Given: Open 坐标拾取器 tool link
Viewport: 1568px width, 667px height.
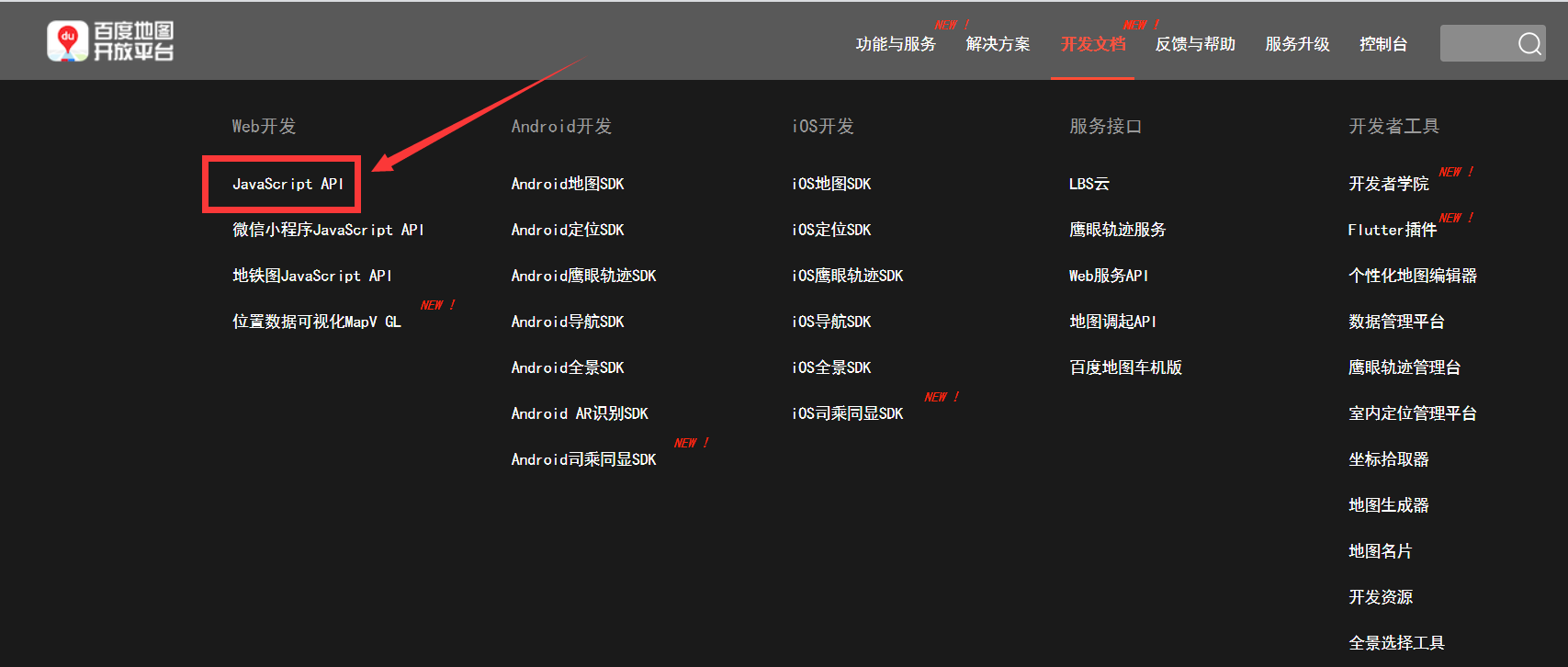Looking at the screenshot, I should tap(1389, 459).
